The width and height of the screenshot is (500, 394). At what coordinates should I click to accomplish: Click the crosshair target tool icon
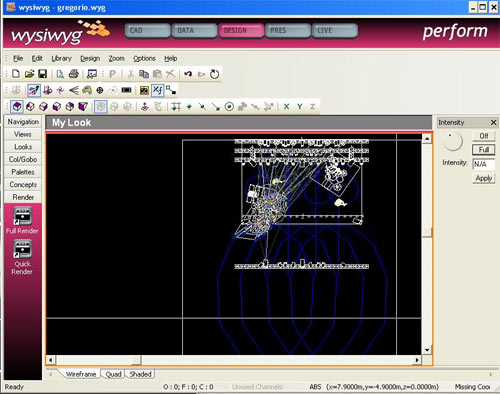click(100, 90)
